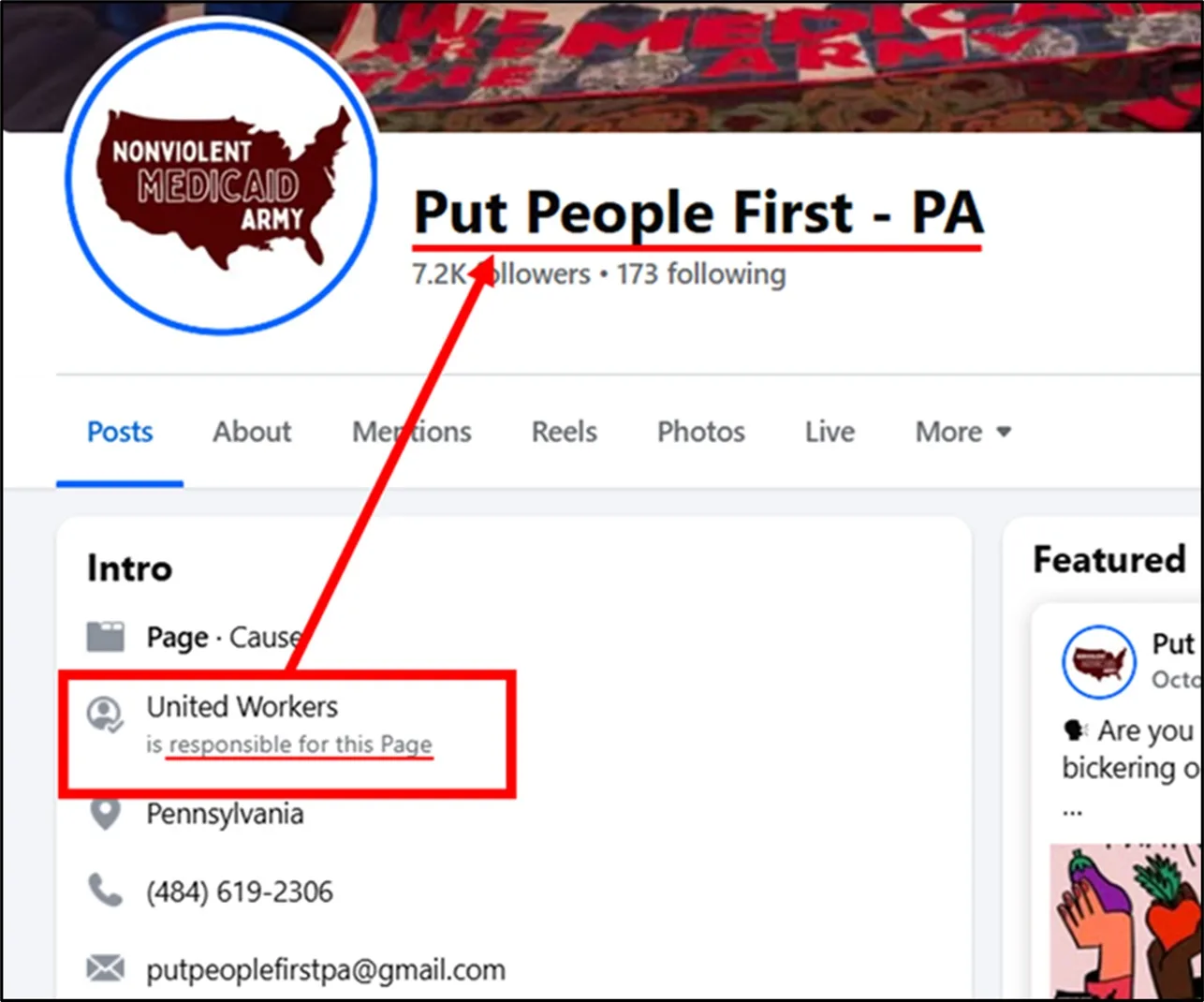
Task: Open the Live tab
Action: click(x=830, y=432)
